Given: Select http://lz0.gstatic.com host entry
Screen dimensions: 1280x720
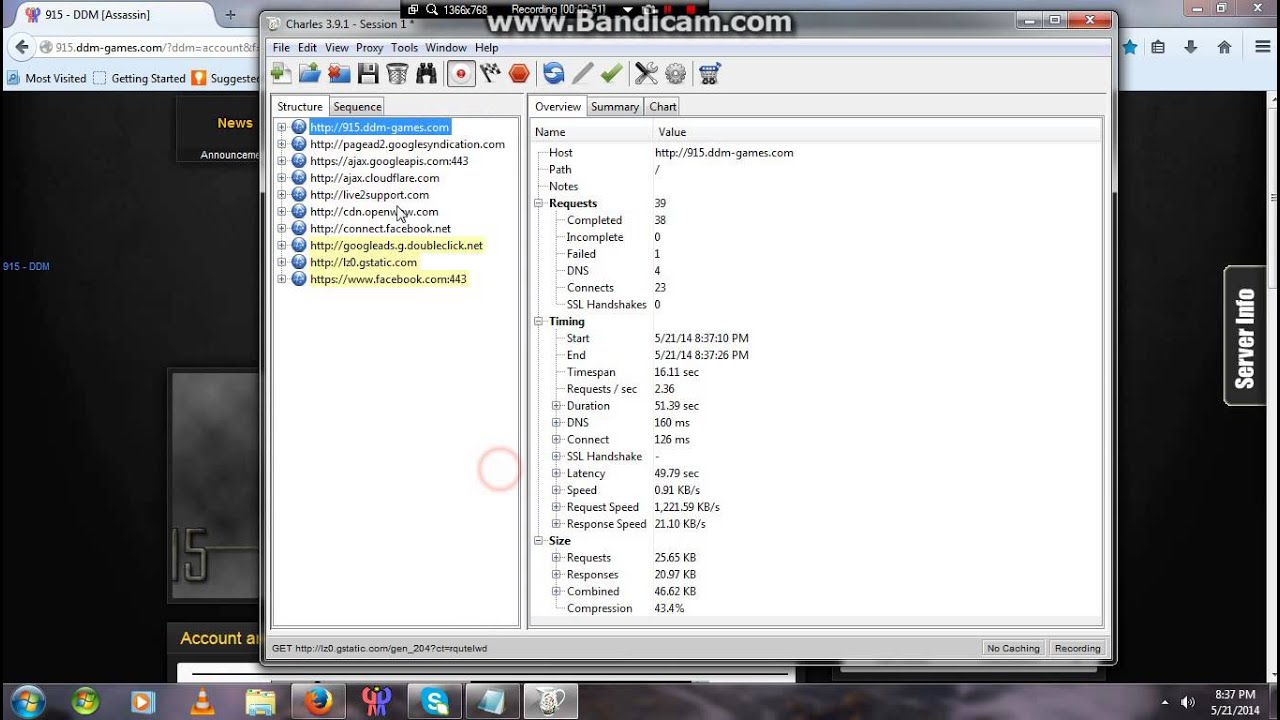Looking at the screenshot, I should click(x=363, y=262).
